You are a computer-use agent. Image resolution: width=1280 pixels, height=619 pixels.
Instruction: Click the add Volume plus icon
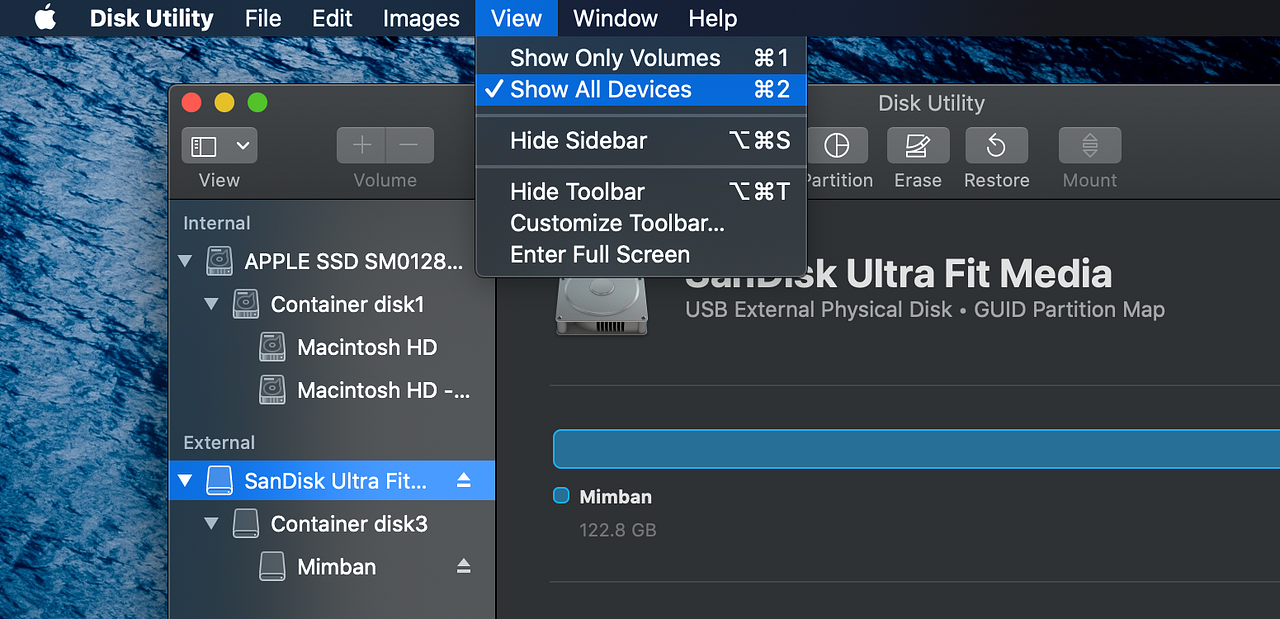point(361,144)
